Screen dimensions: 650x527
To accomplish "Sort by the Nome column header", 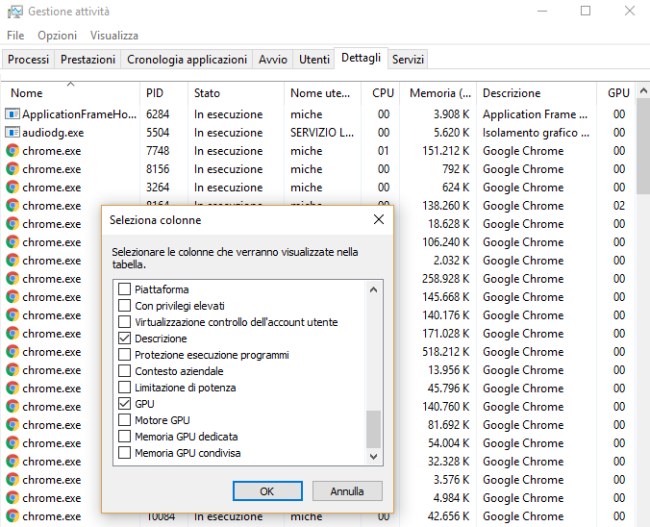I will [27, 93].
